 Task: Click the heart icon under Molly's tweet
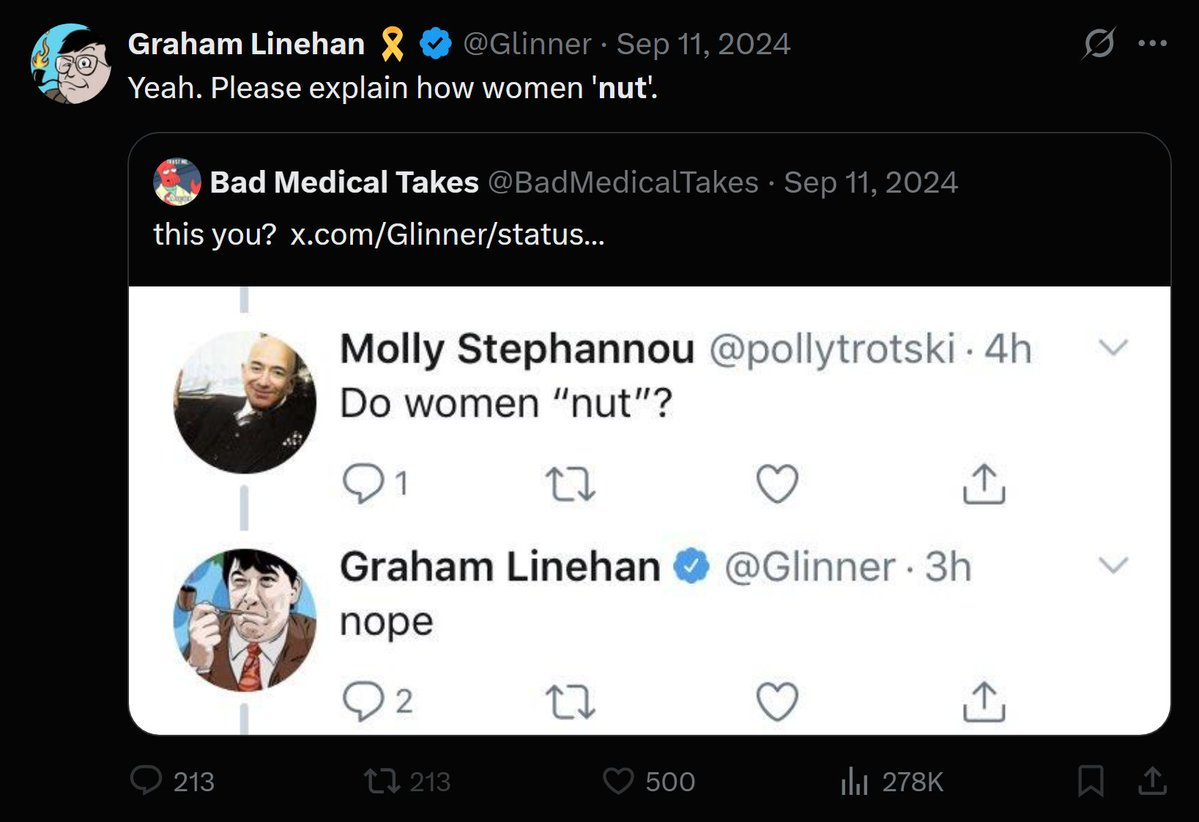pos(777,483)
